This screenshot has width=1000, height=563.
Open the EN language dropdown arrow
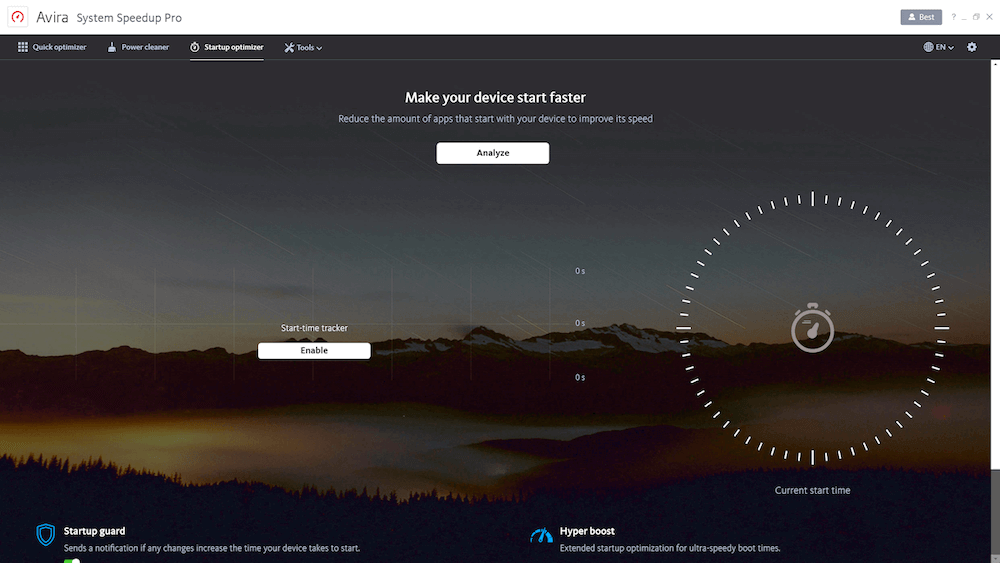coord(951,48)
